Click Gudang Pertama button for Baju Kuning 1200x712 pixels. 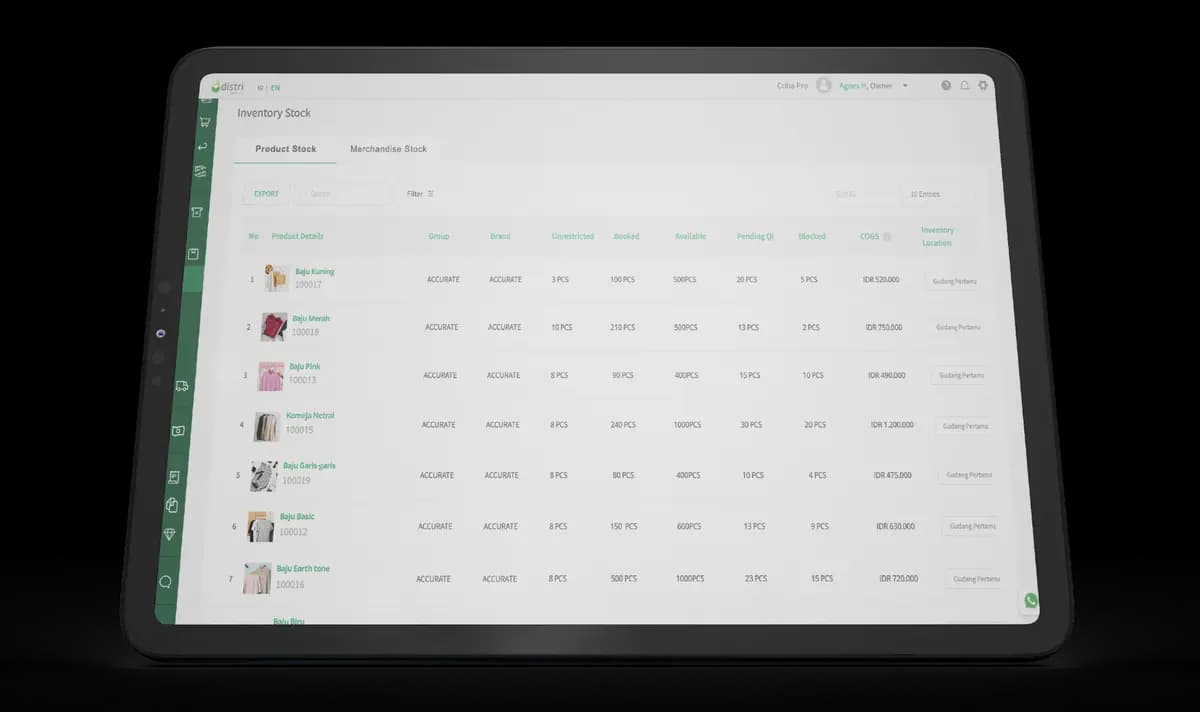coord(953,282)
